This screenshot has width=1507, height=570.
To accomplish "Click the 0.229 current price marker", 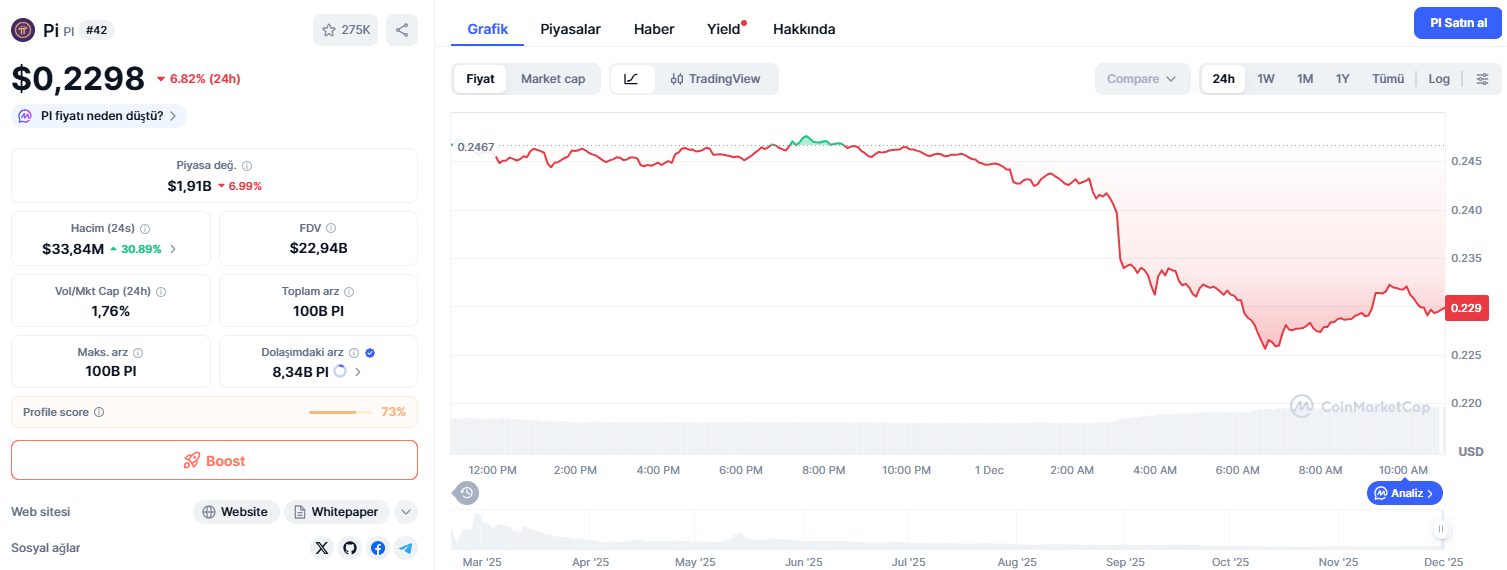I will (x=1466, y=308).
